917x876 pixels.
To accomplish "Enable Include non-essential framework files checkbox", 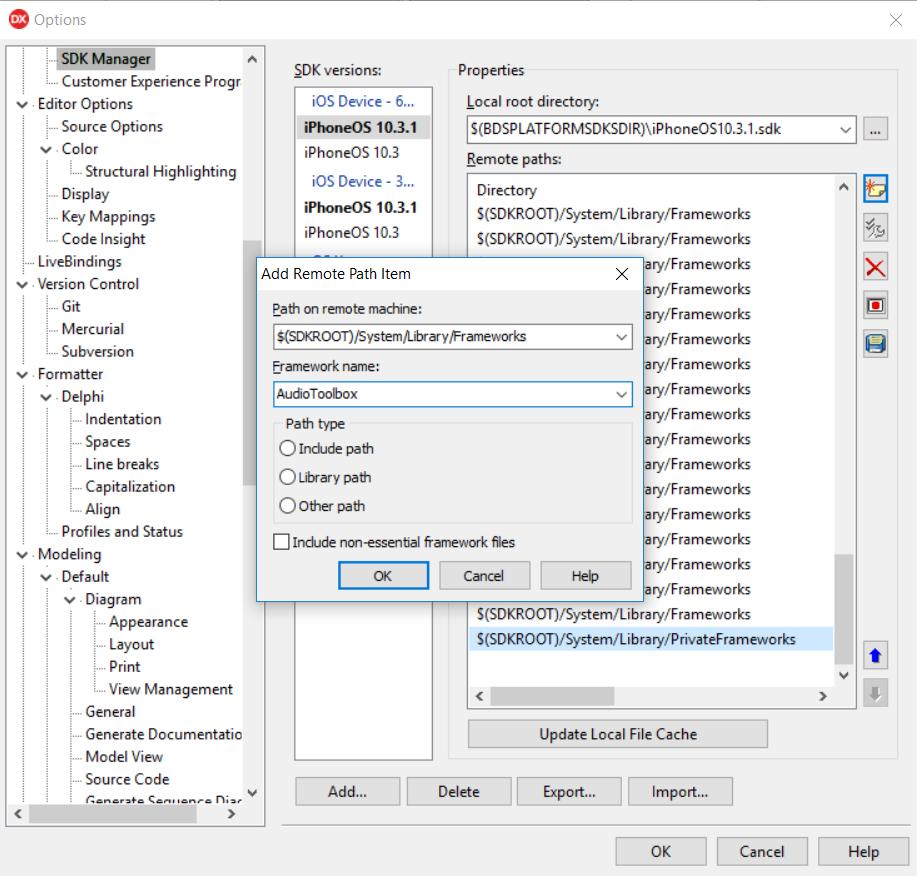I will [x=281, y=542].
